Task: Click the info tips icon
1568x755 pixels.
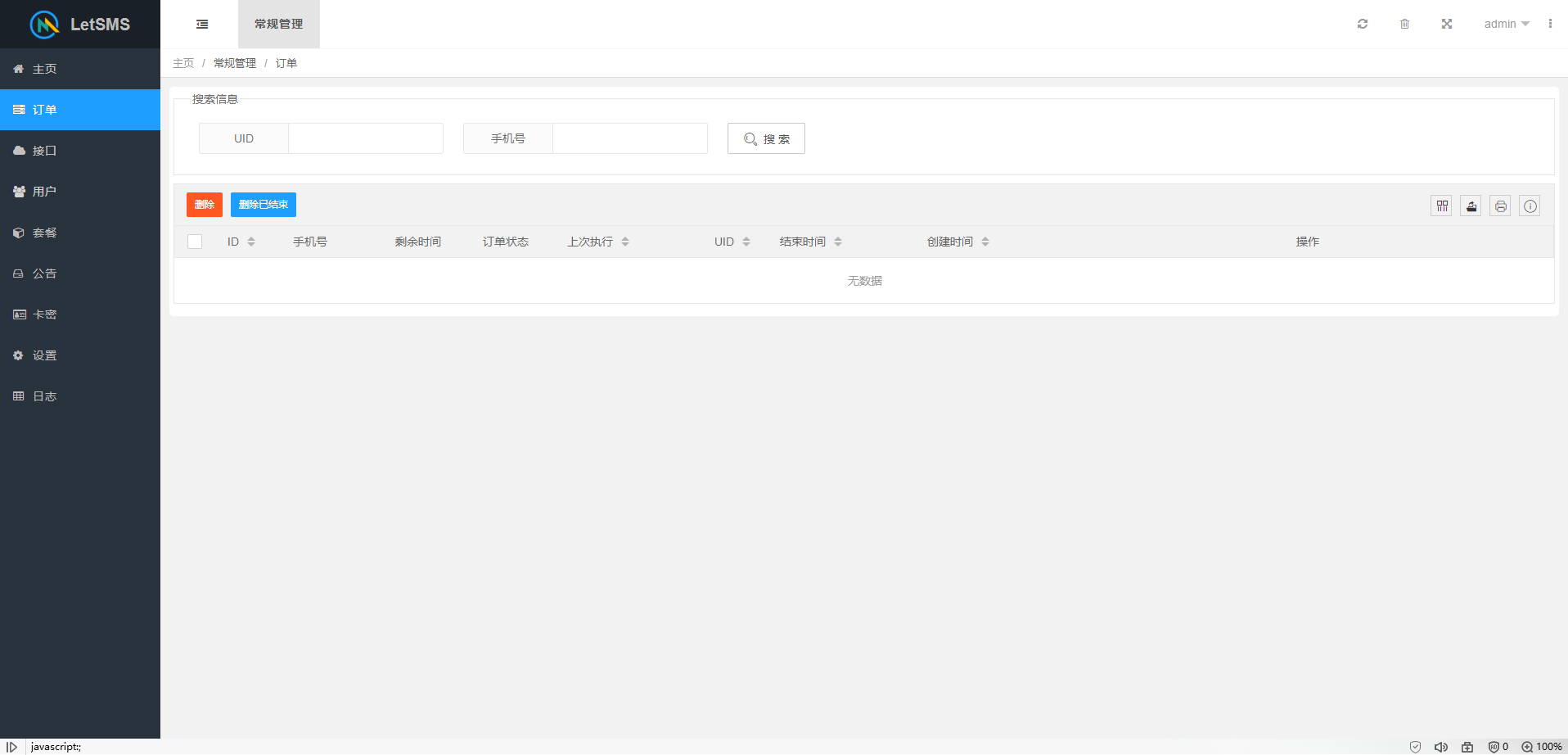Action: 1530,206
